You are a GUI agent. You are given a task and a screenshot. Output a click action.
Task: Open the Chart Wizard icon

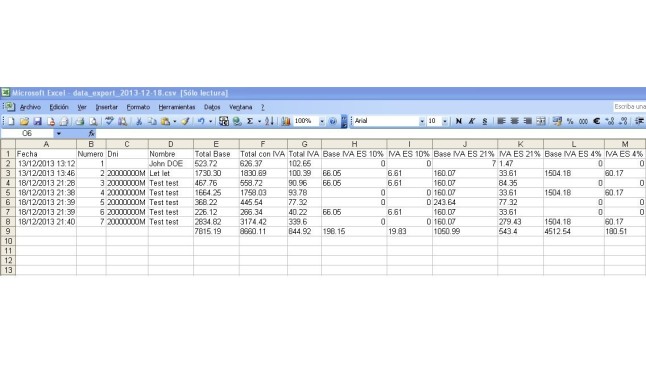[286, 121]
